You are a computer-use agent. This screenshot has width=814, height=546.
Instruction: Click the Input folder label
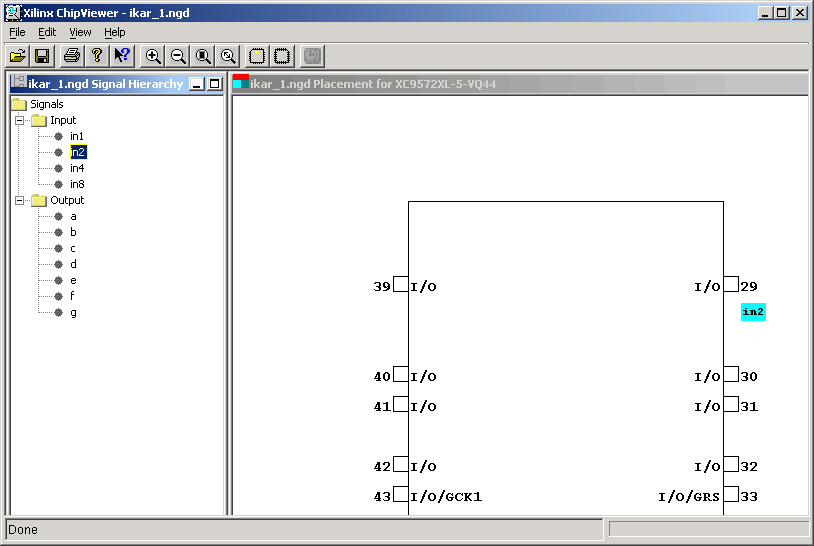(x=63, y=120)
